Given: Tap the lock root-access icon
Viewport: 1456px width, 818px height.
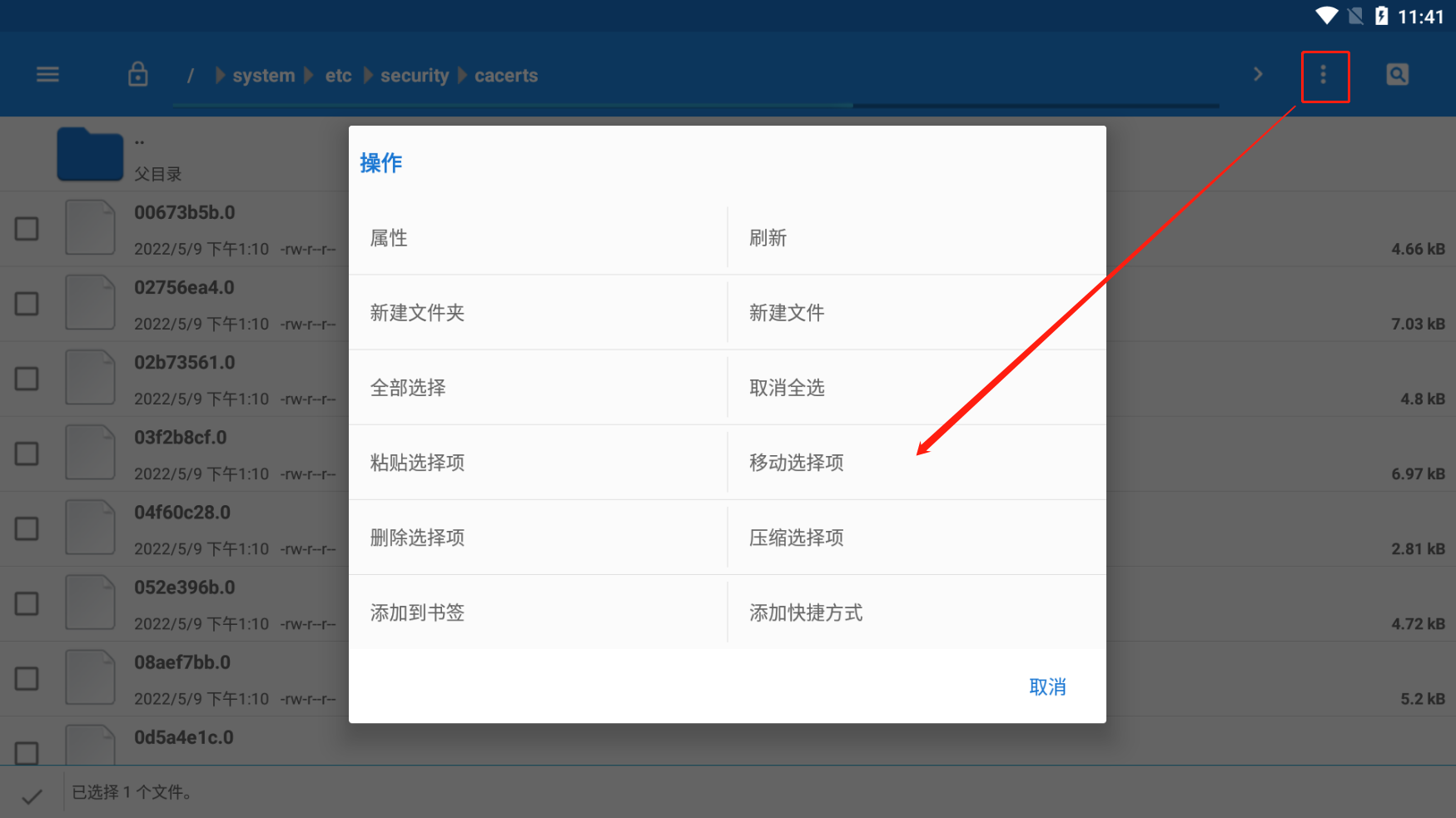Looking at the screenshot, I should click(x=138, y=75).
